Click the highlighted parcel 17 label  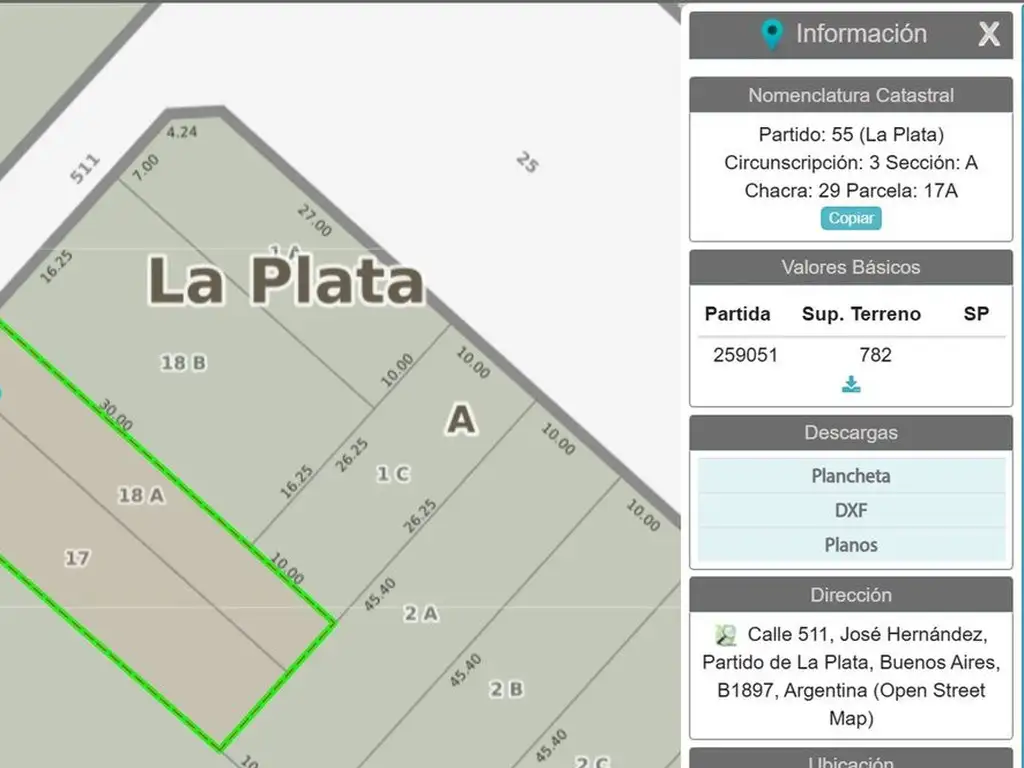[x=77, y=558]
